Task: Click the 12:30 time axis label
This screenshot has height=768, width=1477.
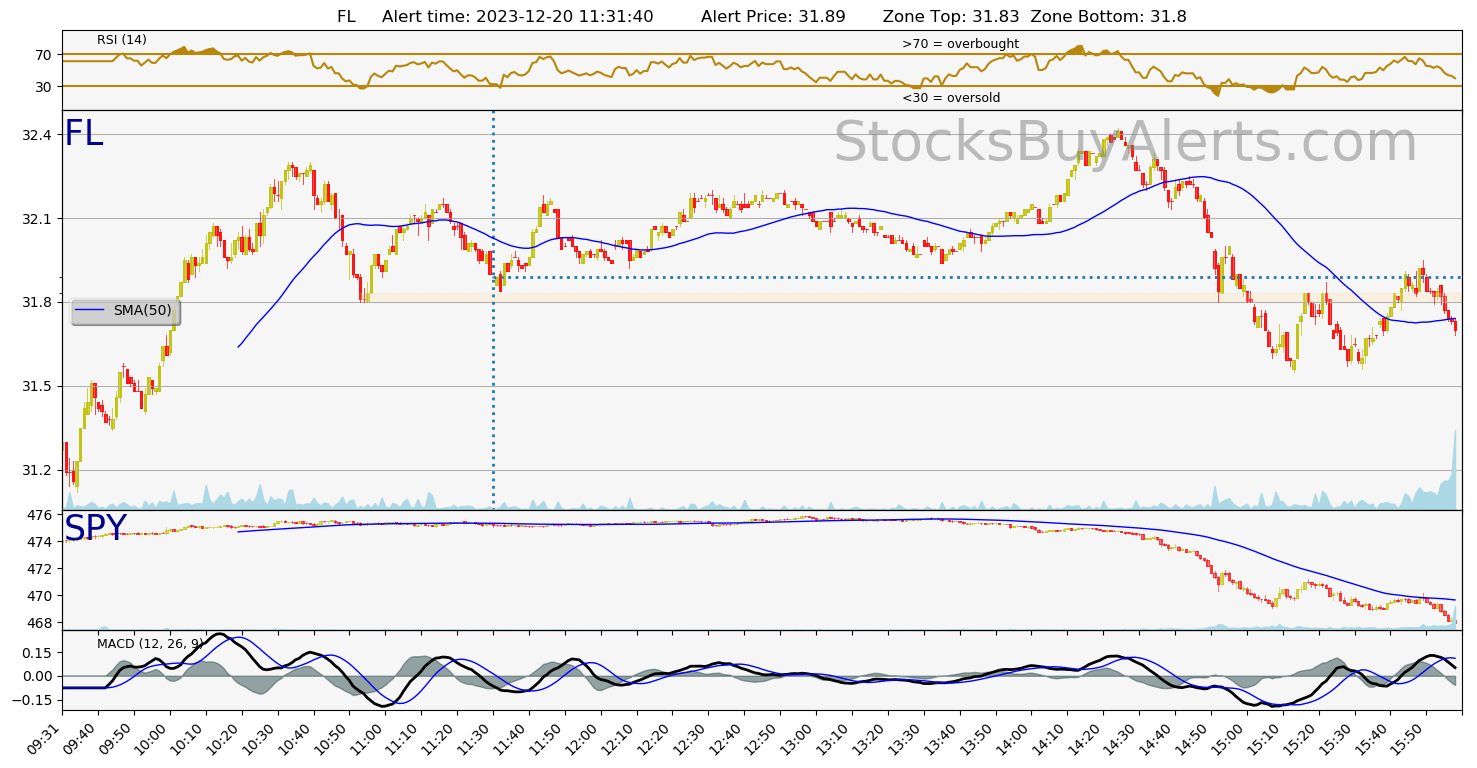Action: [x=693, y=739]
